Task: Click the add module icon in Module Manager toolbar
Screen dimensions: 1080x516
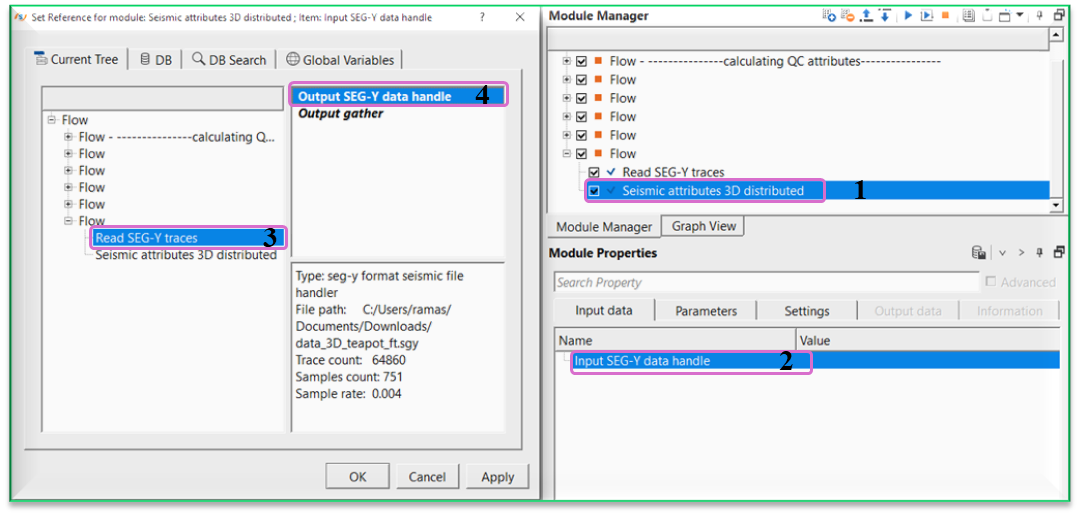Action: point(829,15)
